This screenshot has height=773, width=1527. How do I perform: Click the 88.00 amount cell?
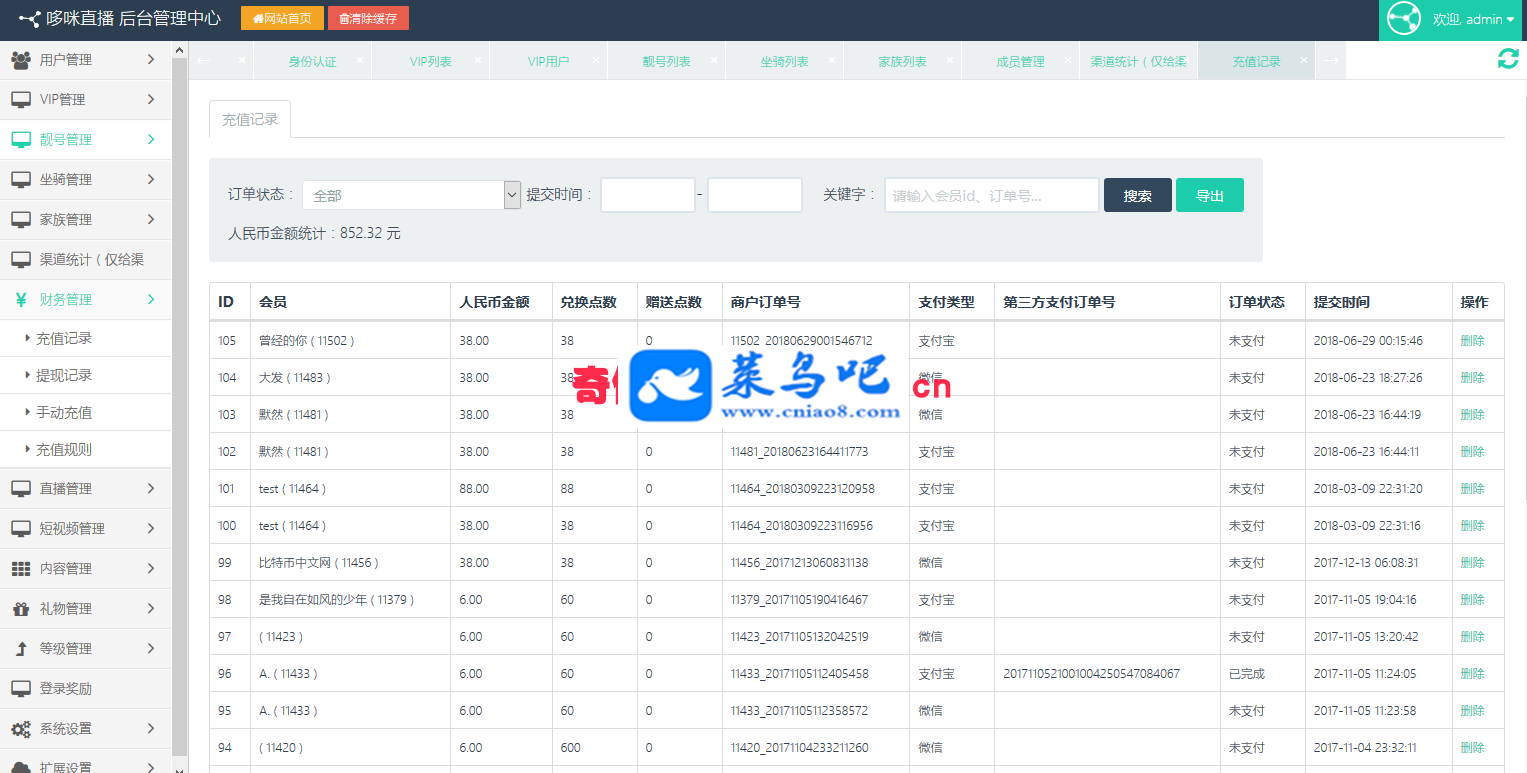[x=474, y=488]
